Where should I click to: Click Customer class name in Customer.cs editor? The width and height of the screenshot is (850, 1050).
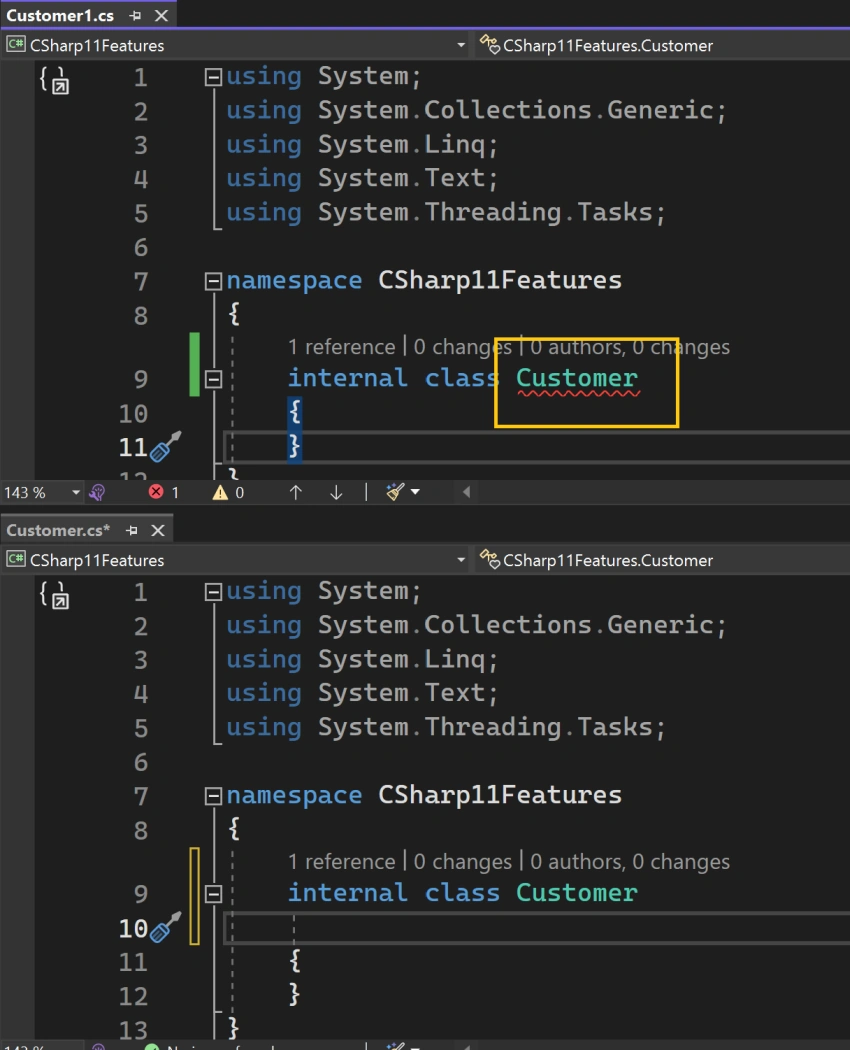click(577, 893)
